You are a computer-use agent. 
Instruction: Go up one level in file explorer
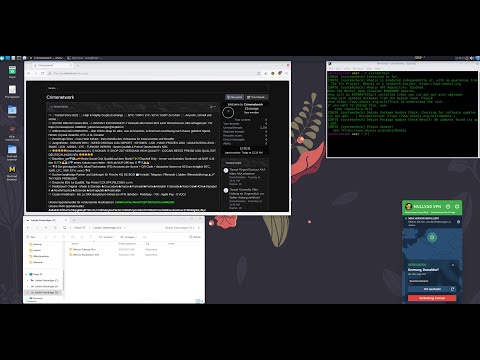click(x=46, y=228)
